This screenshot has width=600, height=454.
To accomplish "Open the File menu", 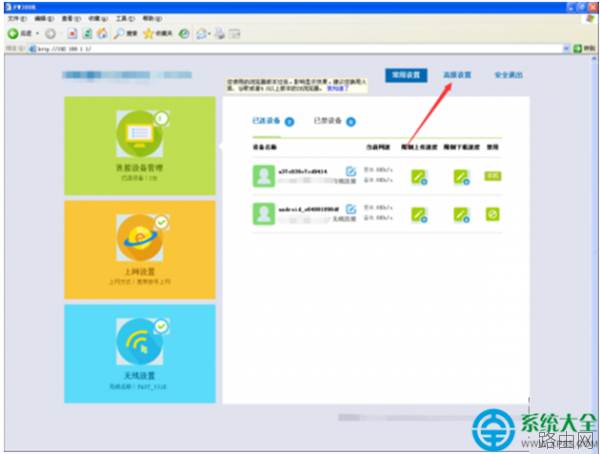I will click(x=17, y=18).
